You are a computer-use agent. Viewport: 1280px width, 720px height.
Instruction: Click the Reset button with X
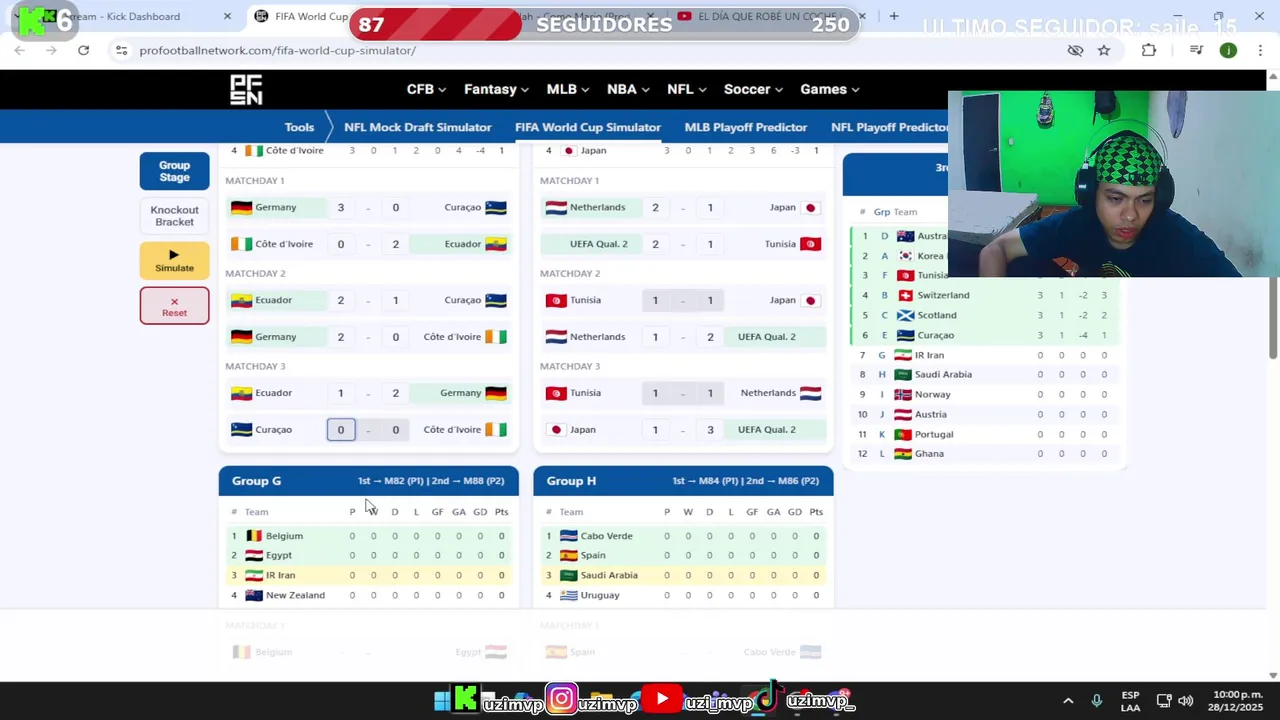pos(174,306)
